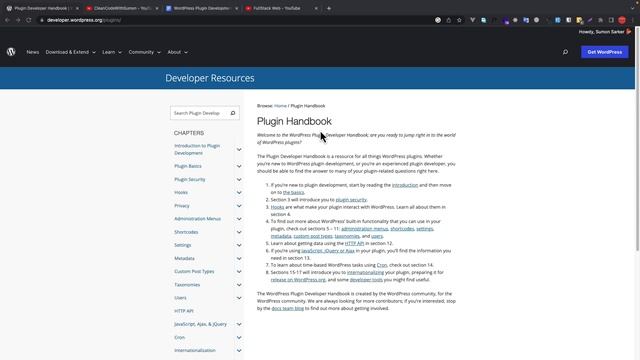Screen dimensions: 640x360
Task: Open the HTTP API chapter link
Action: pos(184,311)
